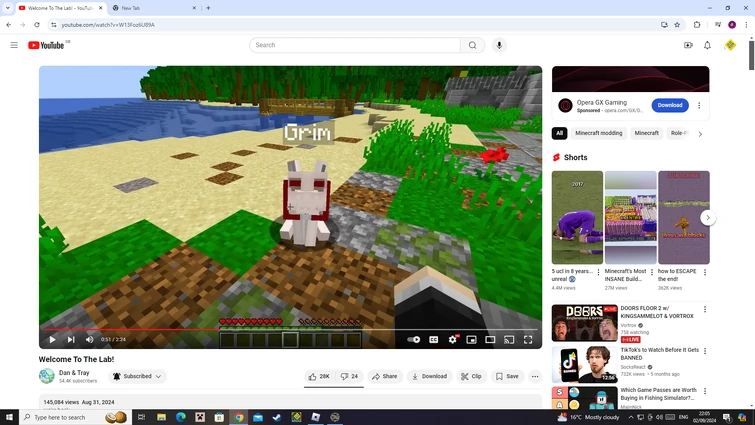Click the address bar URL
This screenshot has height=425, width=755.
click(x=108, y=25)
